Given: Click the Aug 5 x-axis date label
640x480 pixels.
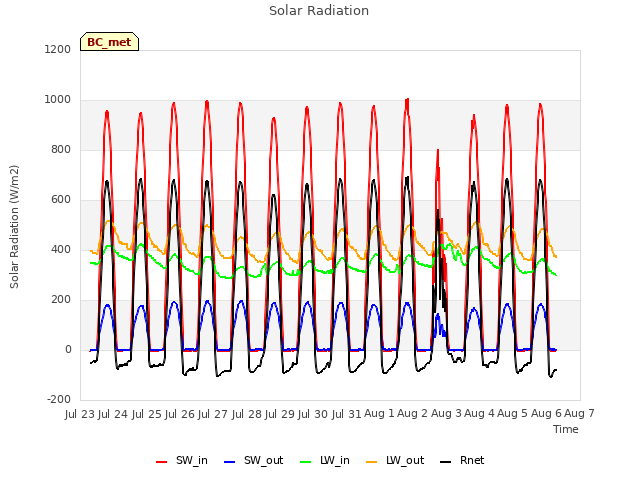Looking at the screenshot, I should click(513, 414).
